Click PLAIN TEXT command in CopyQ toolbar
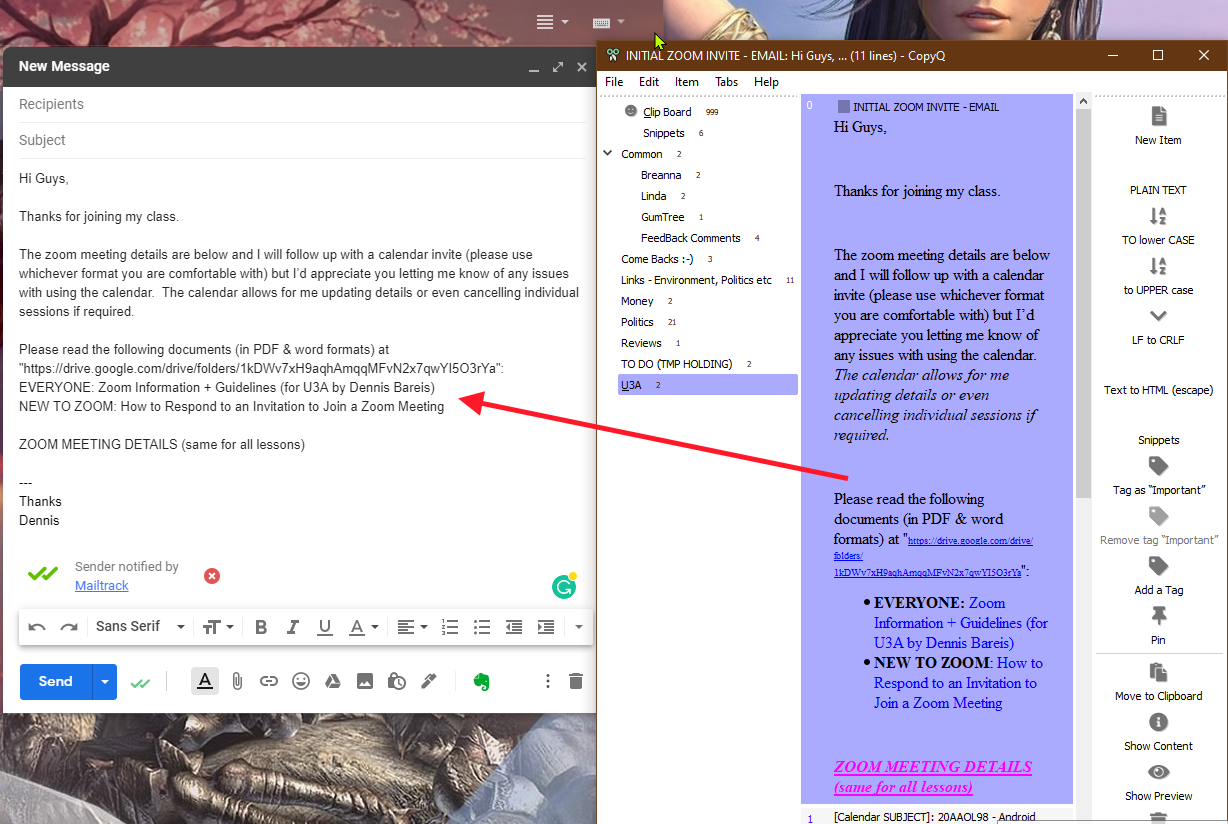 coord(1158,190)
